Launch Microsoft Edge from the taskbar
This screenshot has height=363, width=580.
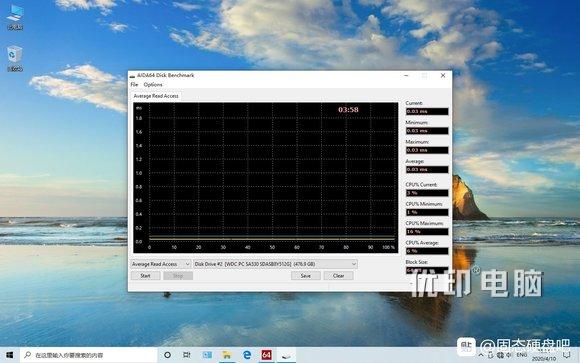(x=247, y=355)
